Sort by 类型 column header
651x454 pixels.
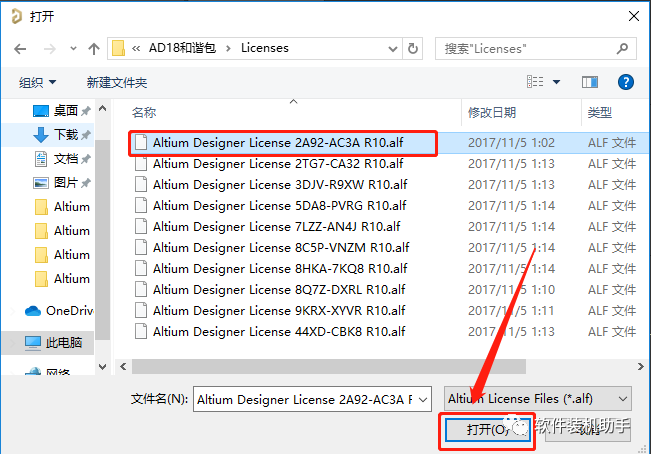600,112
